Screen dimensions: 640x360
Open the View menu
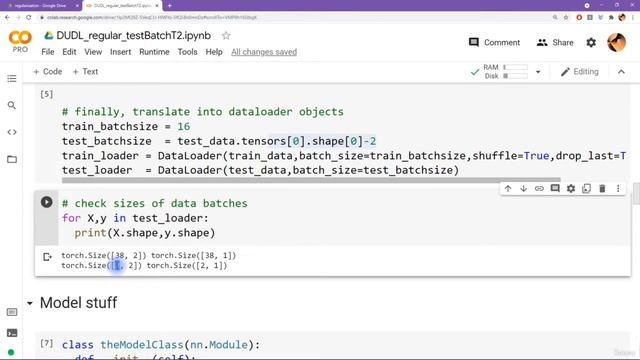(x=93, y=52)
